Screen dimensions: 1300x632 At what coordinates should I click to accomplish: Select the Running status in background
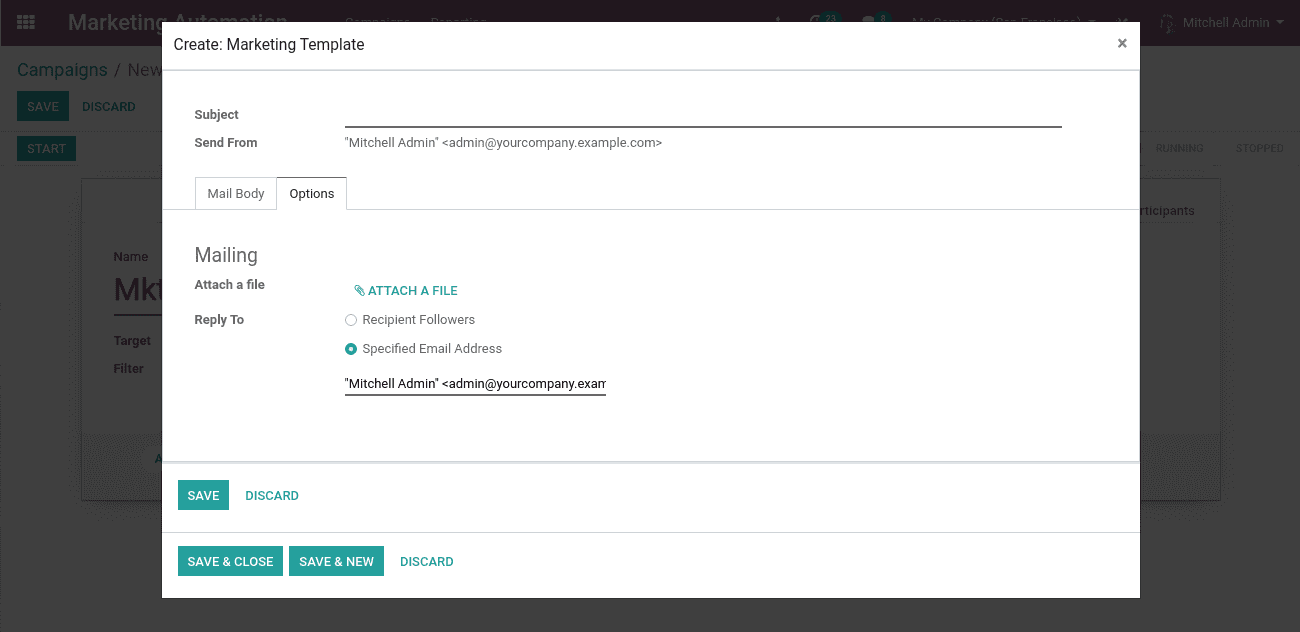(x=1179, y=148)
